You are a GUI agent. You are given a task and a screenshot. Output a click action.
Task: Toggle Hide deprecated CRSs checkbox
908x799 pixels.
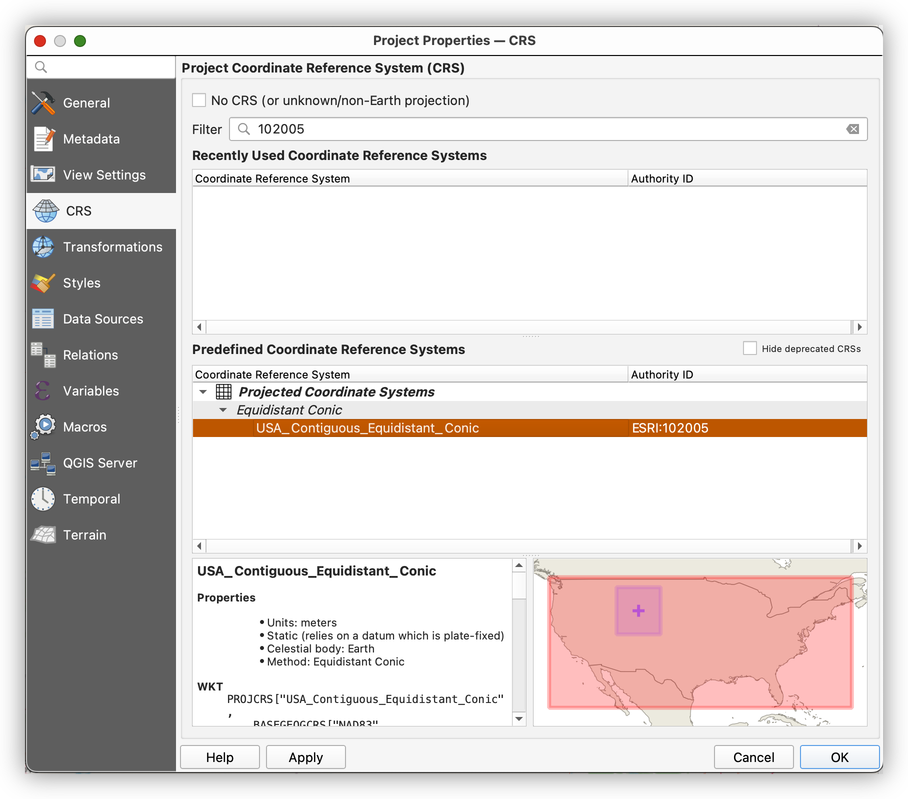(750, 349)
